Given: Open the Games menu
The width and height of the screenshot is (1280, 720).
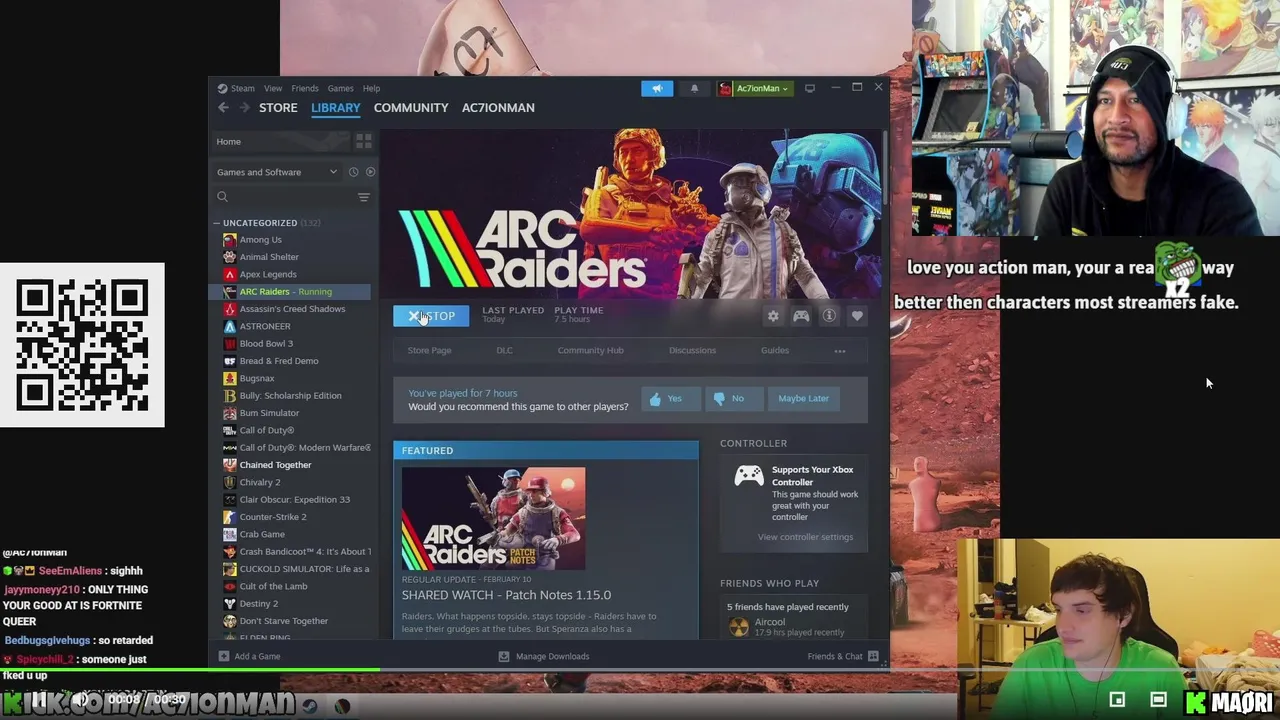Looking at the screenshot, I should (340, 88).
